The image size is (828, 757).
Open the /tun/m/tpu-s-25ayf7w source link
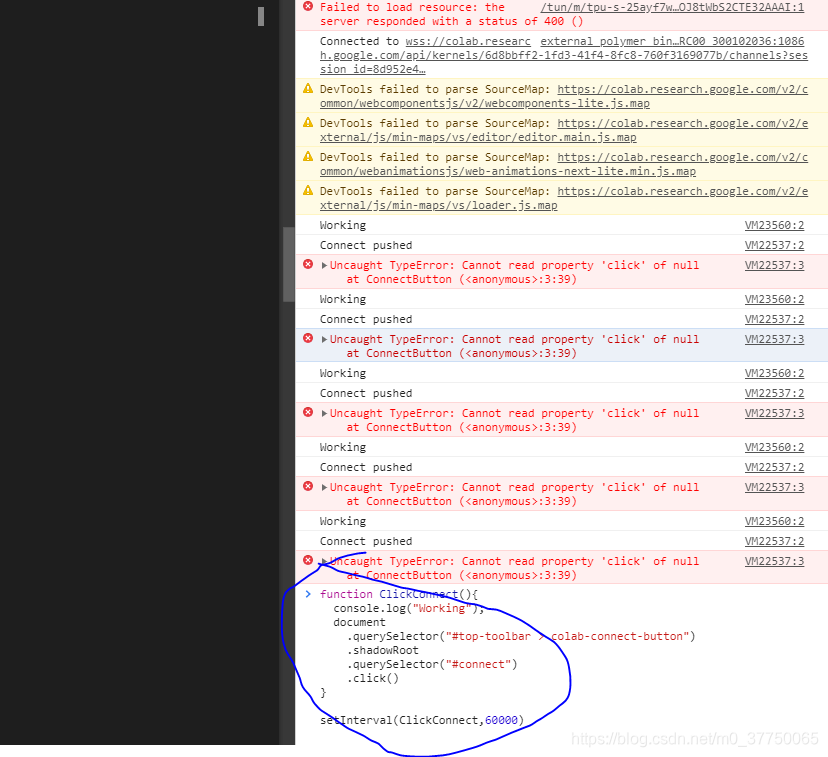click(672, 7)
